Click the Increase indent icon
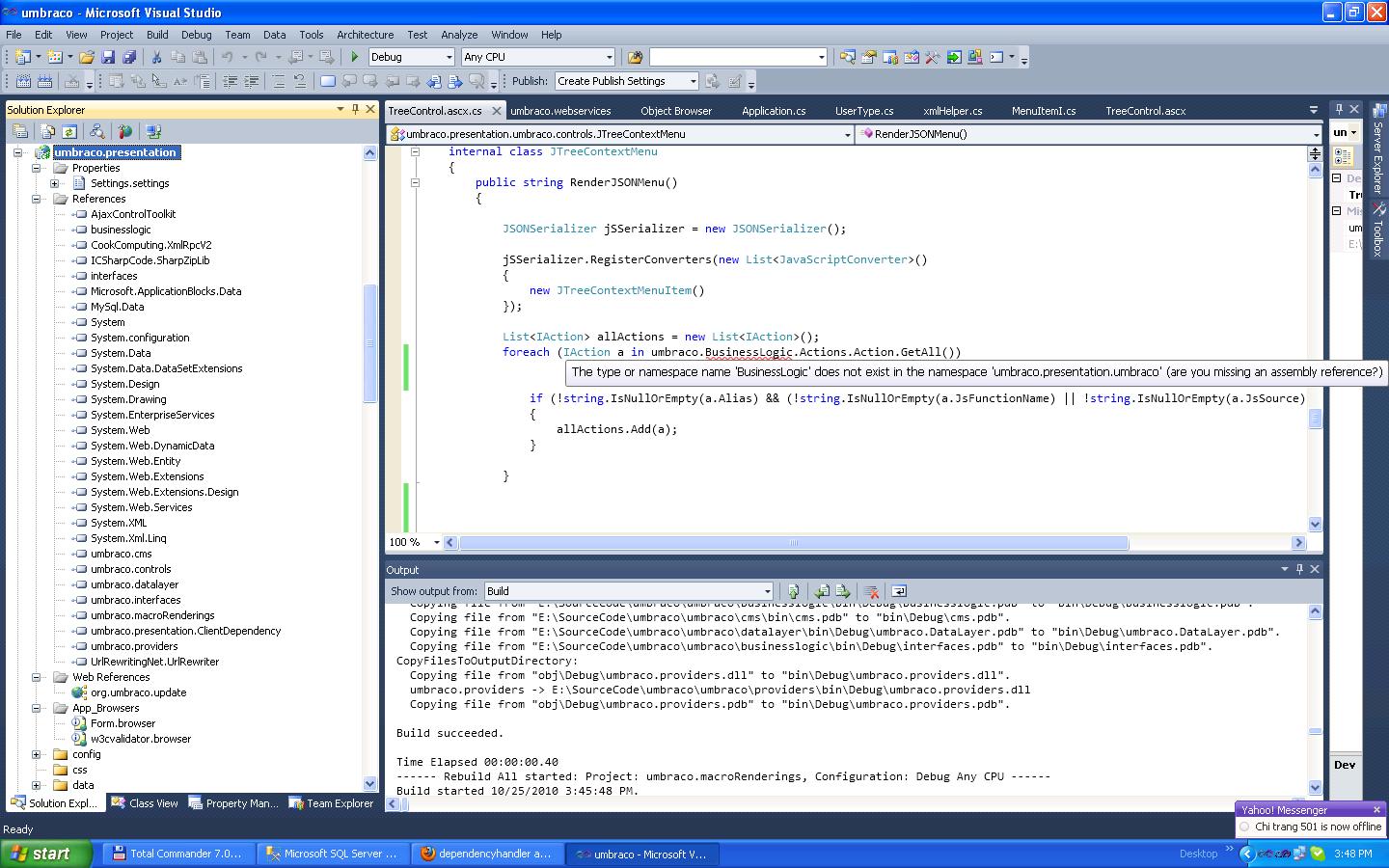 coord(253,81)
